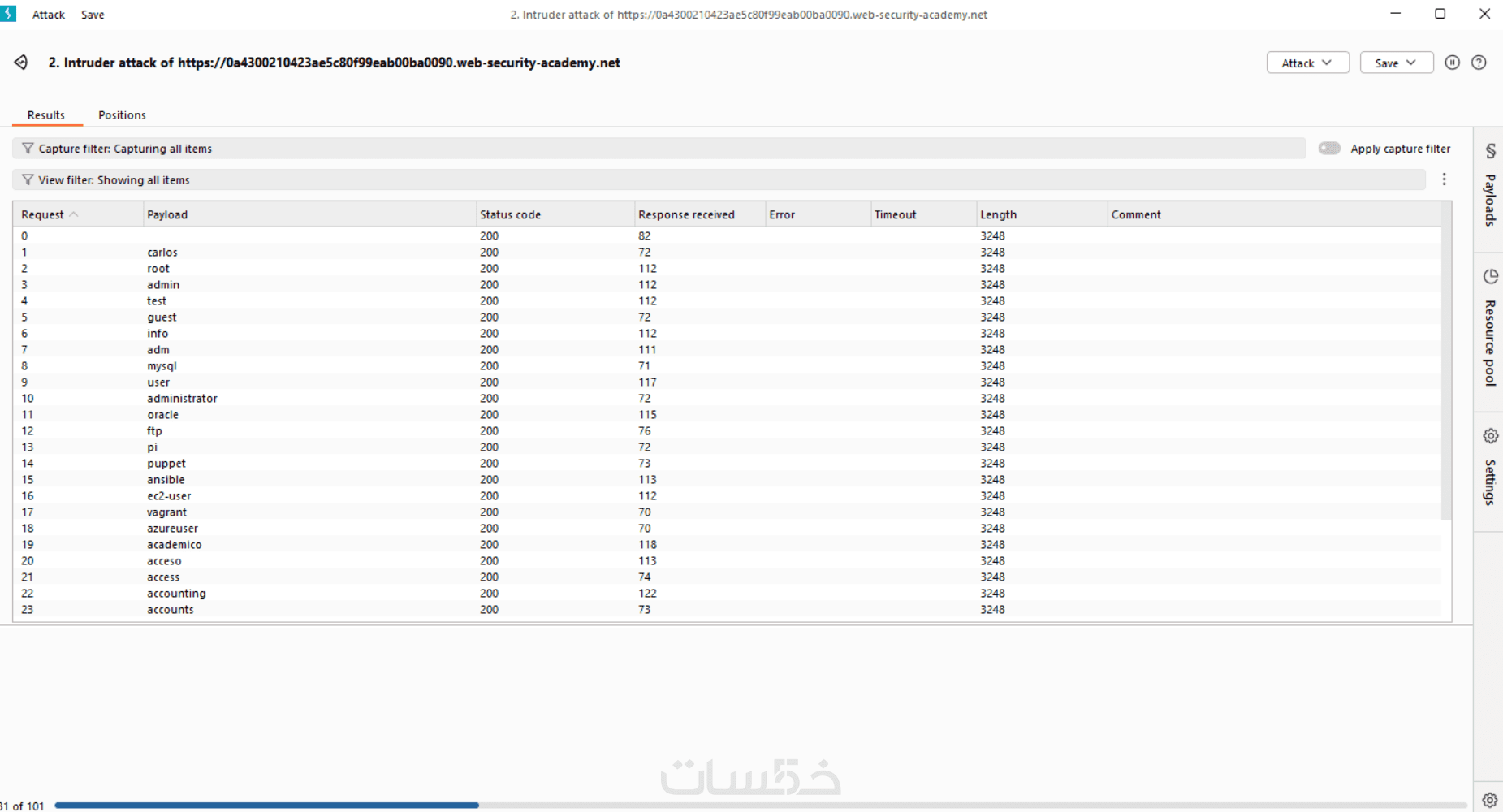The height and width of the screenshot is (812, 1503).
Task: Click the attack progress bar
Action: pos(762,806)
